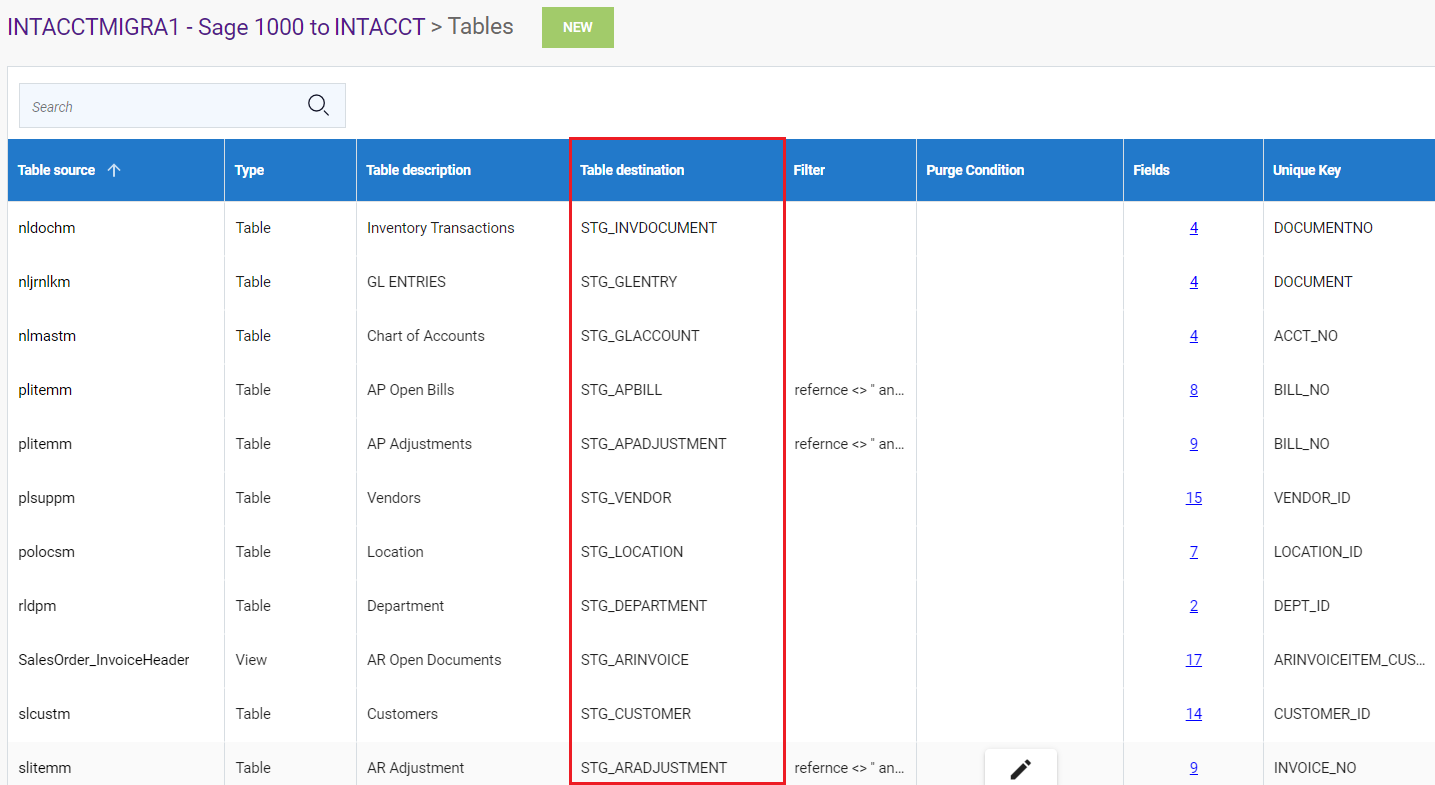Sort by the Table description column header

coord(418,170)
